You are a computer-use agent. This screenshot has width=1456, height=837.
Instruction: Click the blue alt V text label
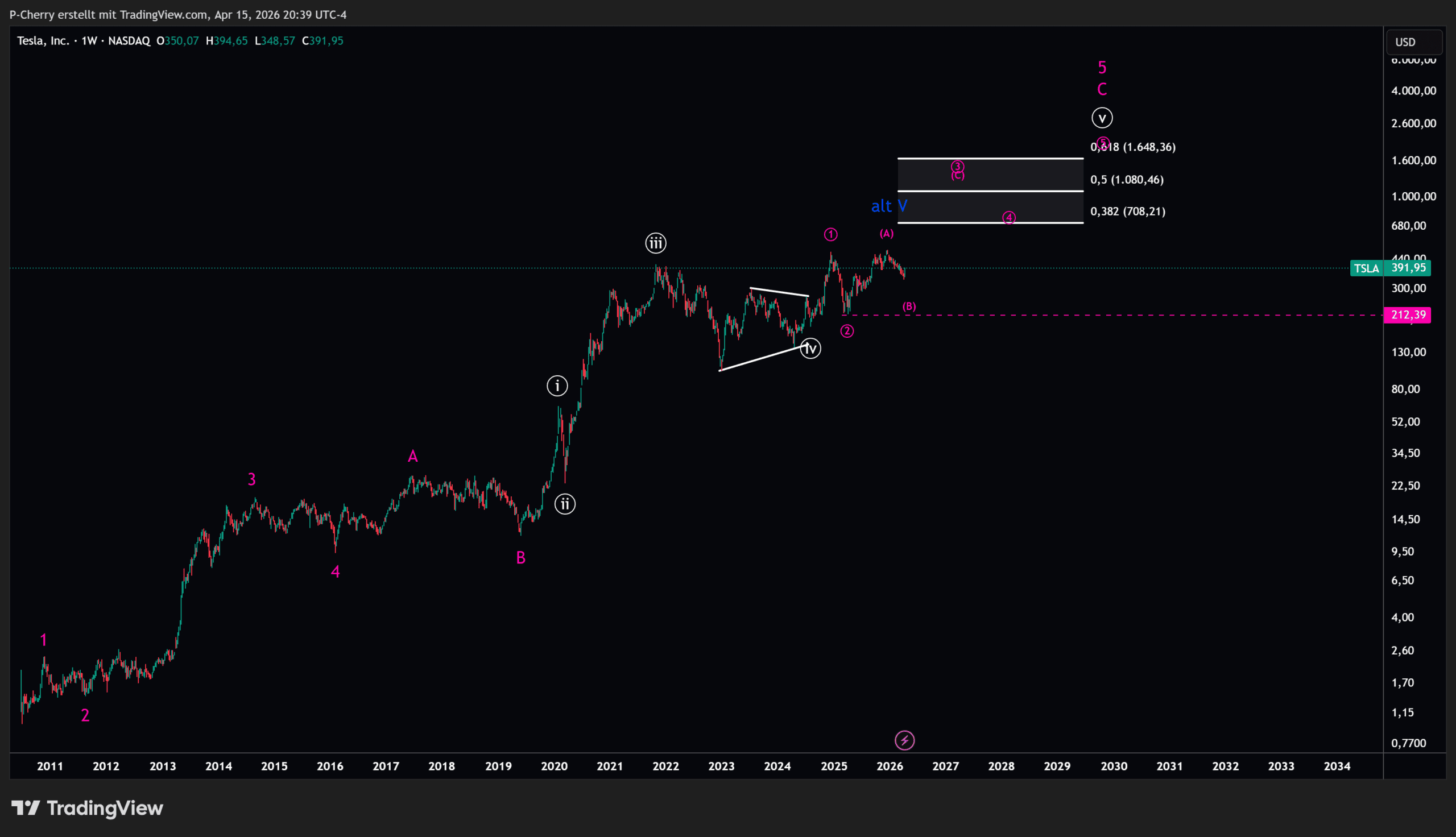click(x=888, y=206)
